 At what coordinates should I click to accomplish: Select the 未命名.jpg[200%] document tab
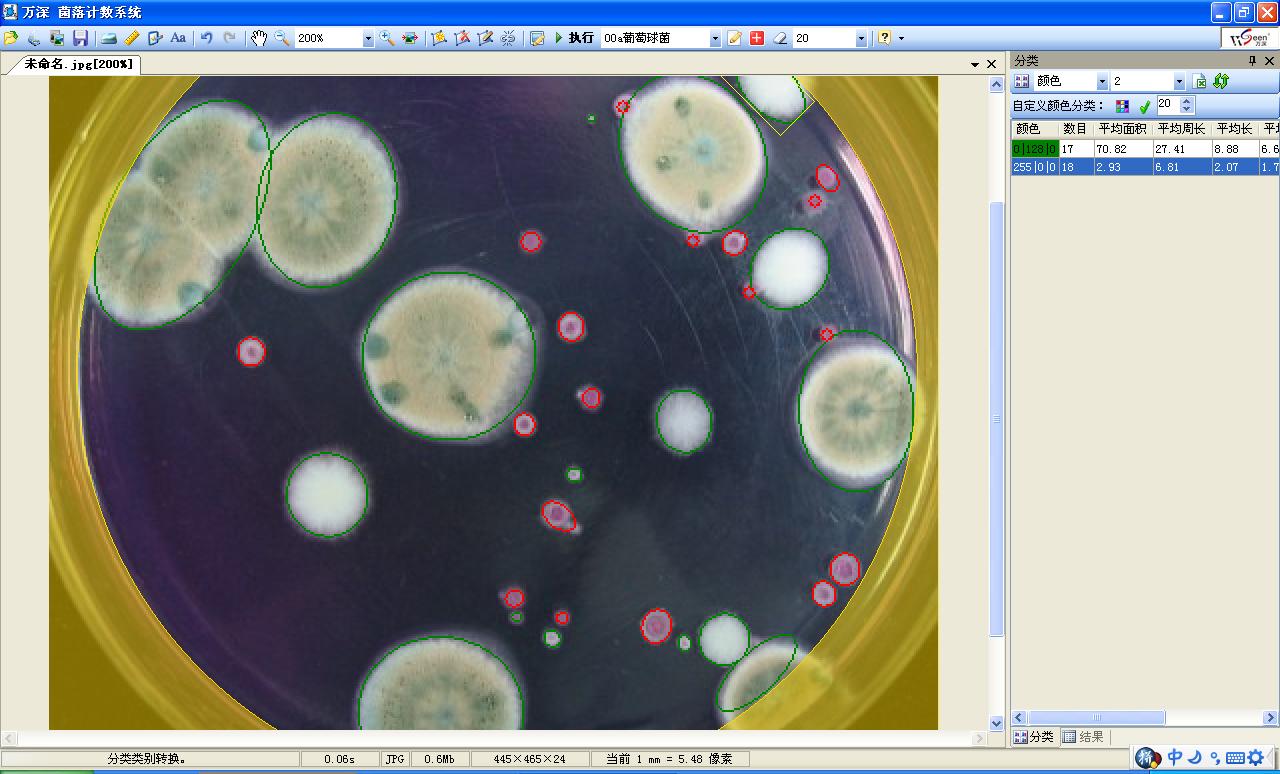(x=78, y=64)
